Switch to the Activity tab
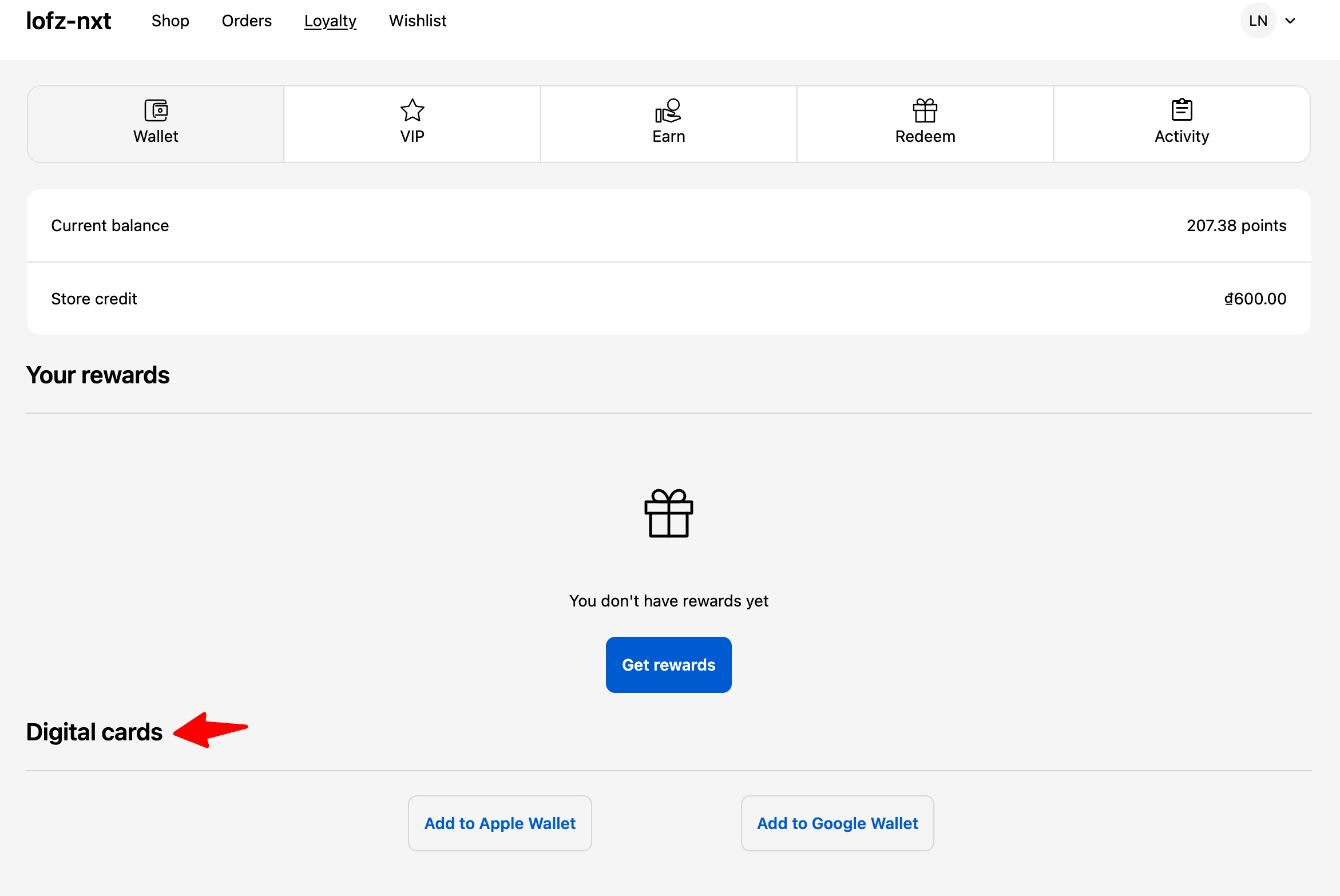 [x=1182, y=124]
